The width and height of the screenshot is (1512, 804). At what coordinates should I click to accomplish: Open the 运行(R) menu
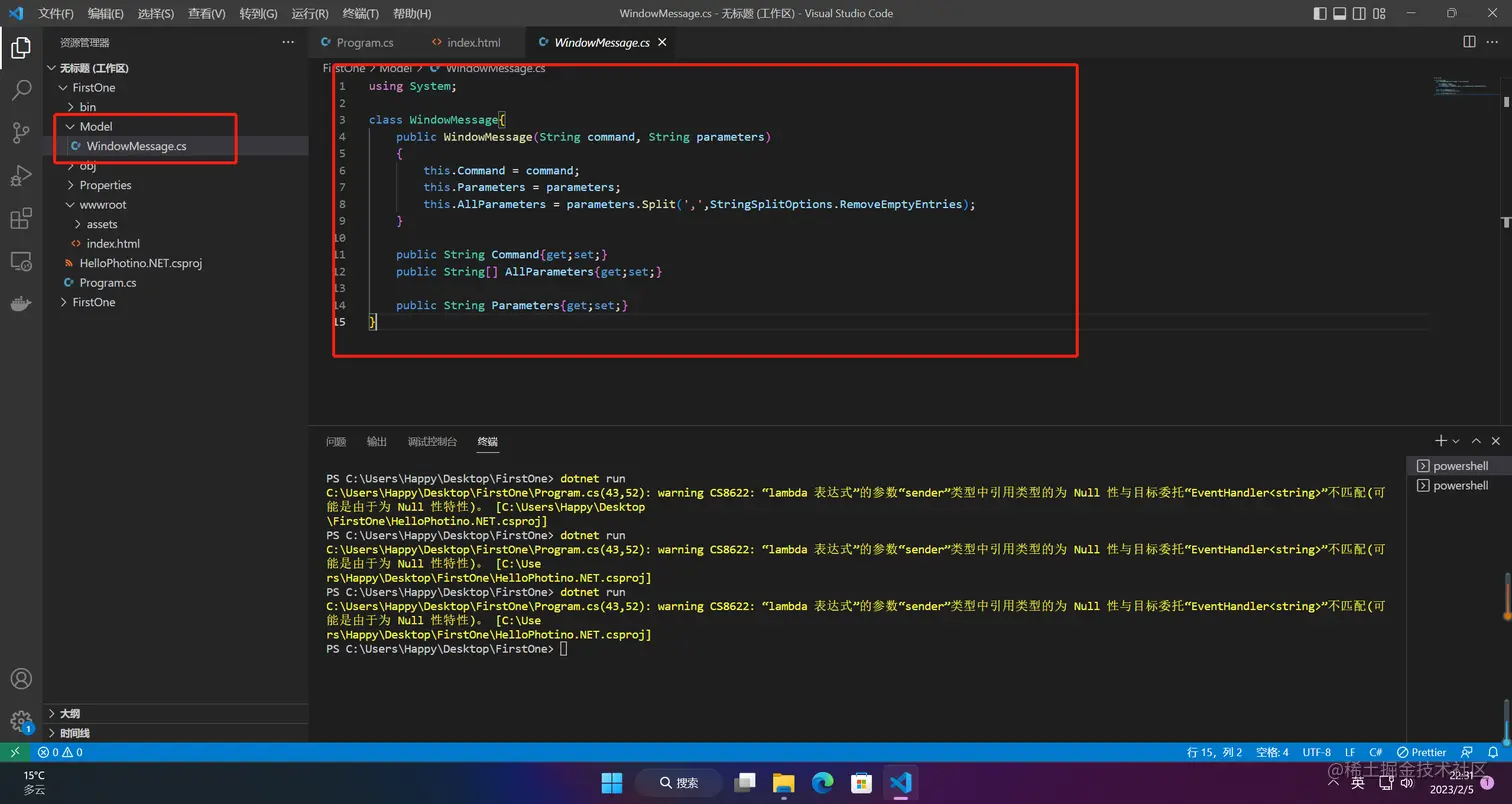tap(310, 13)
